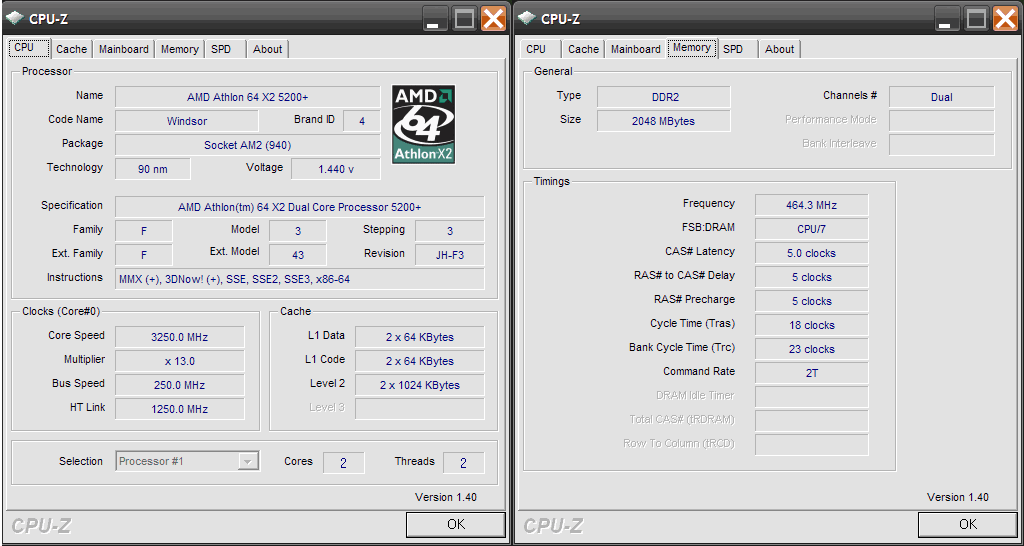Switch to CPU tab in left window
Image resolution: width=1024 pixels, height=546 pixels.
[x=29, y=48]
